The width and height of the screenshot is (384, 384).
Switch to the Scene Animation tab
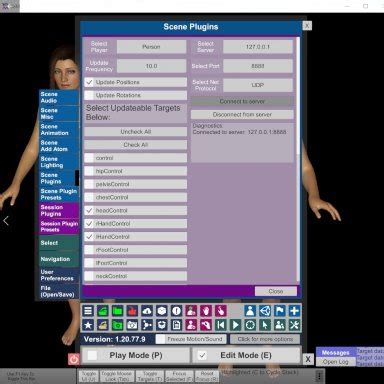point(59,130)
